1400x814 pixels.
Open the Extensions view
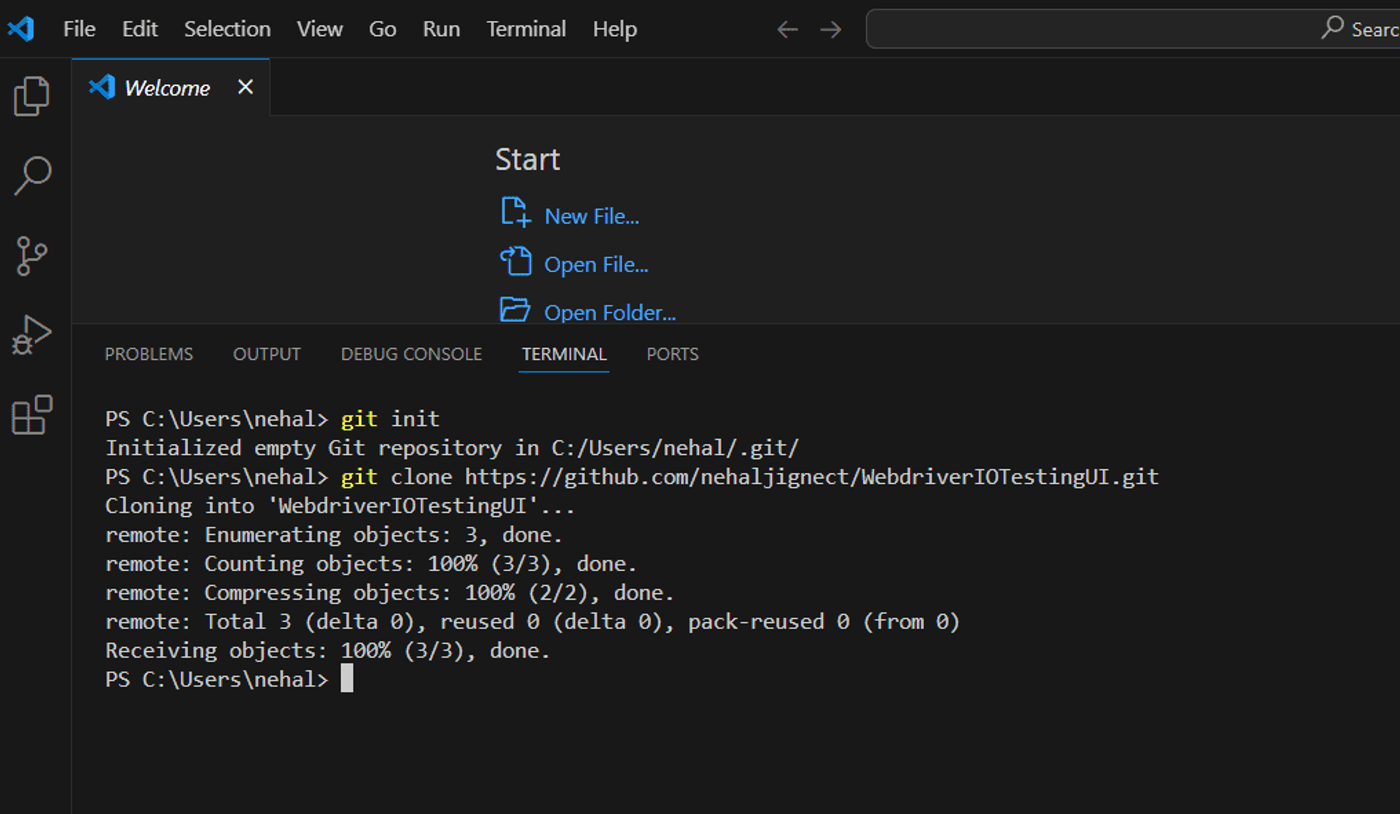32,414
